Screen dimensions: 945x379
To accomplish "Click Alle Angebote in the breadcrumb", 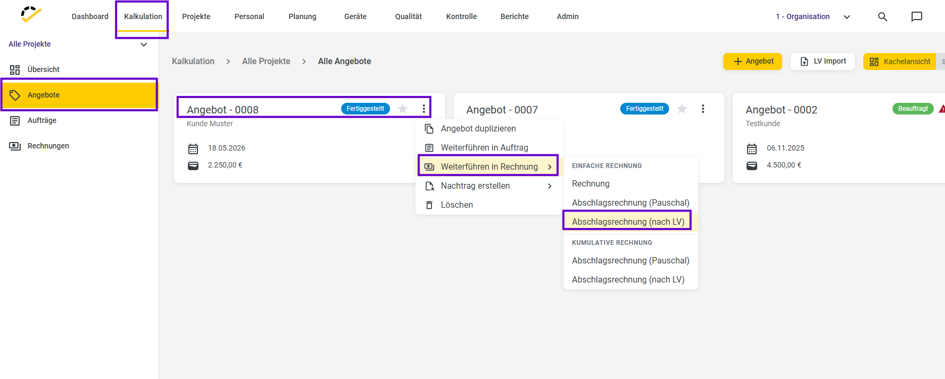I will [345, 61].
